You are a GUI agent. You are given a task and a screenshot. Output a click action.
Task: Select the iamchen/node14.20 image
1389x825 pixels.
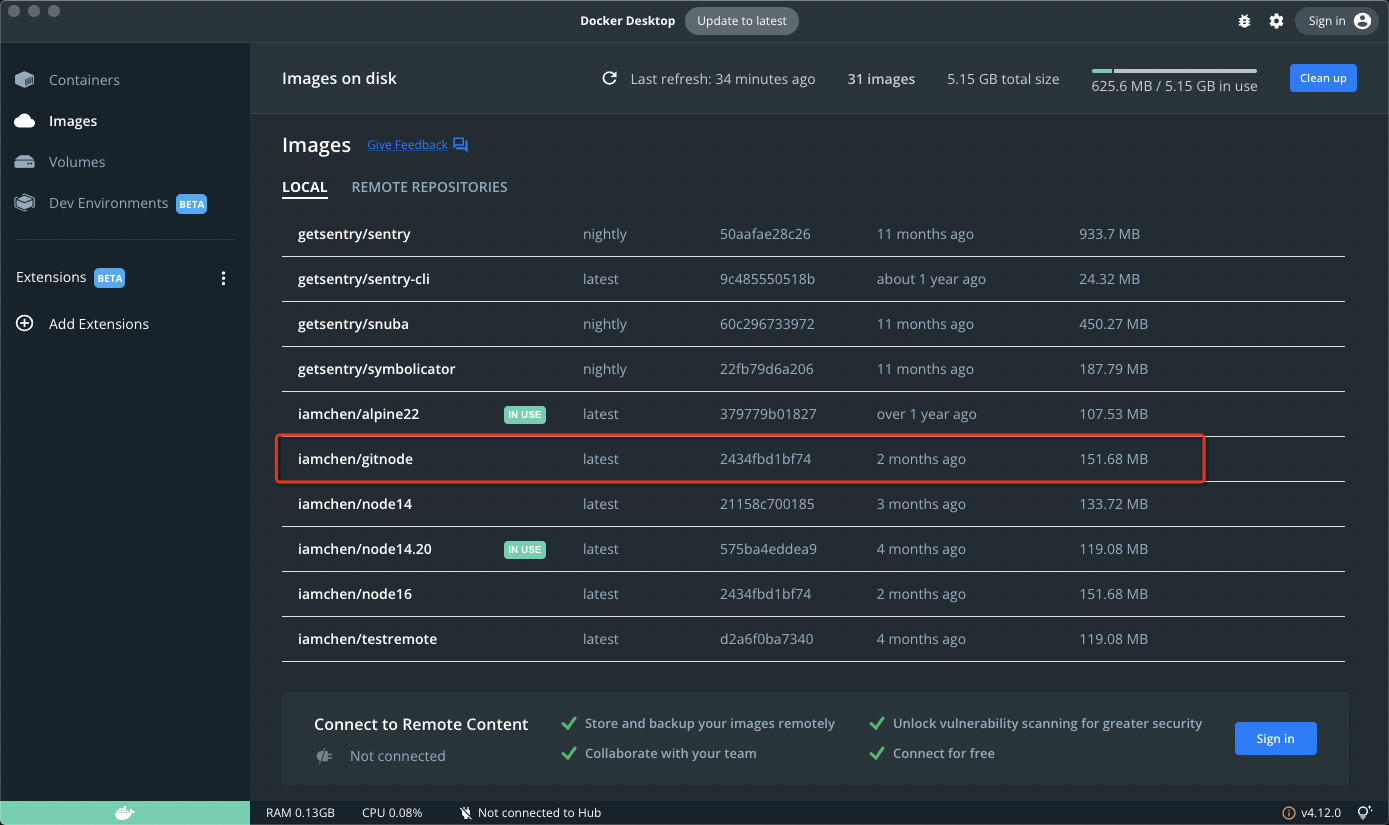coord(813,549)
